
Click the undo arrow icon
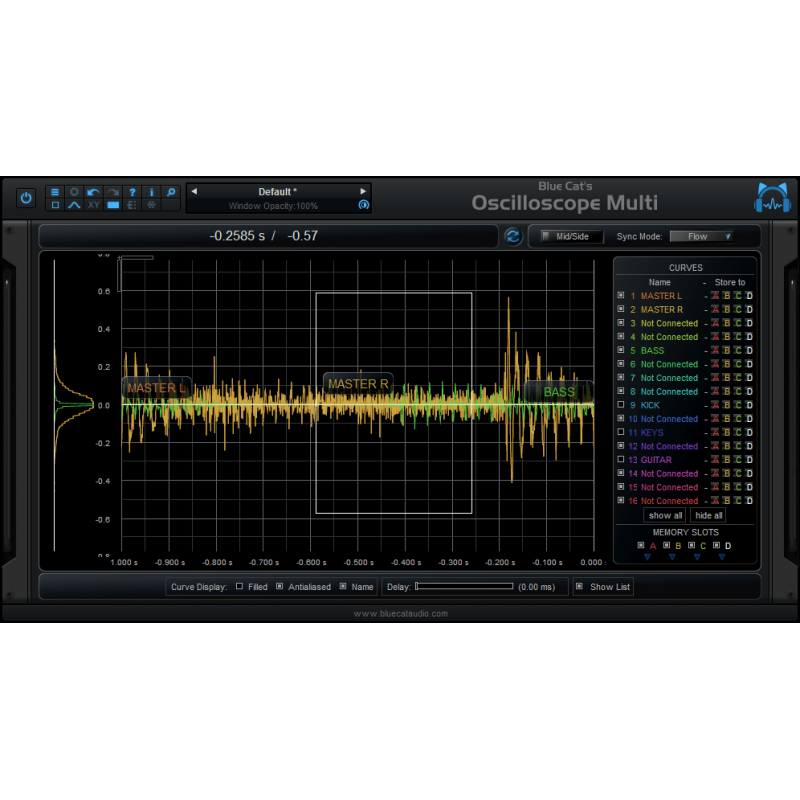(x=92, y=192)
